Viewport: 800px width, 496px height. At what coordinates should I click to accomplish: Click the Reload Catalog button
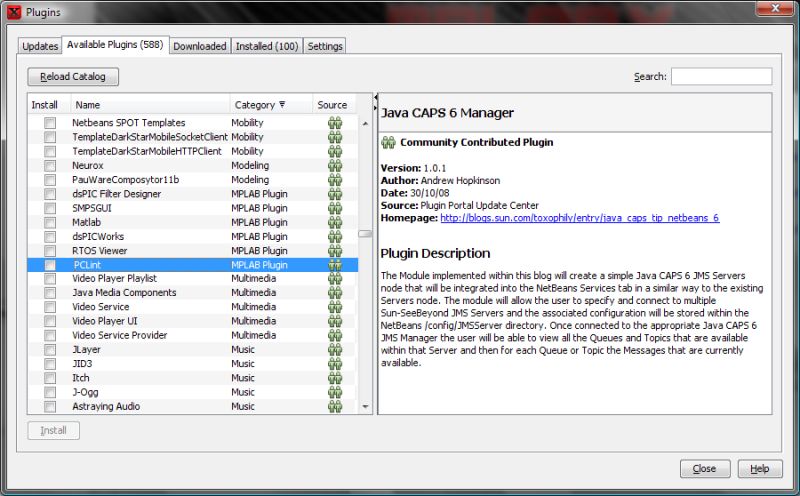coord(73,77)
